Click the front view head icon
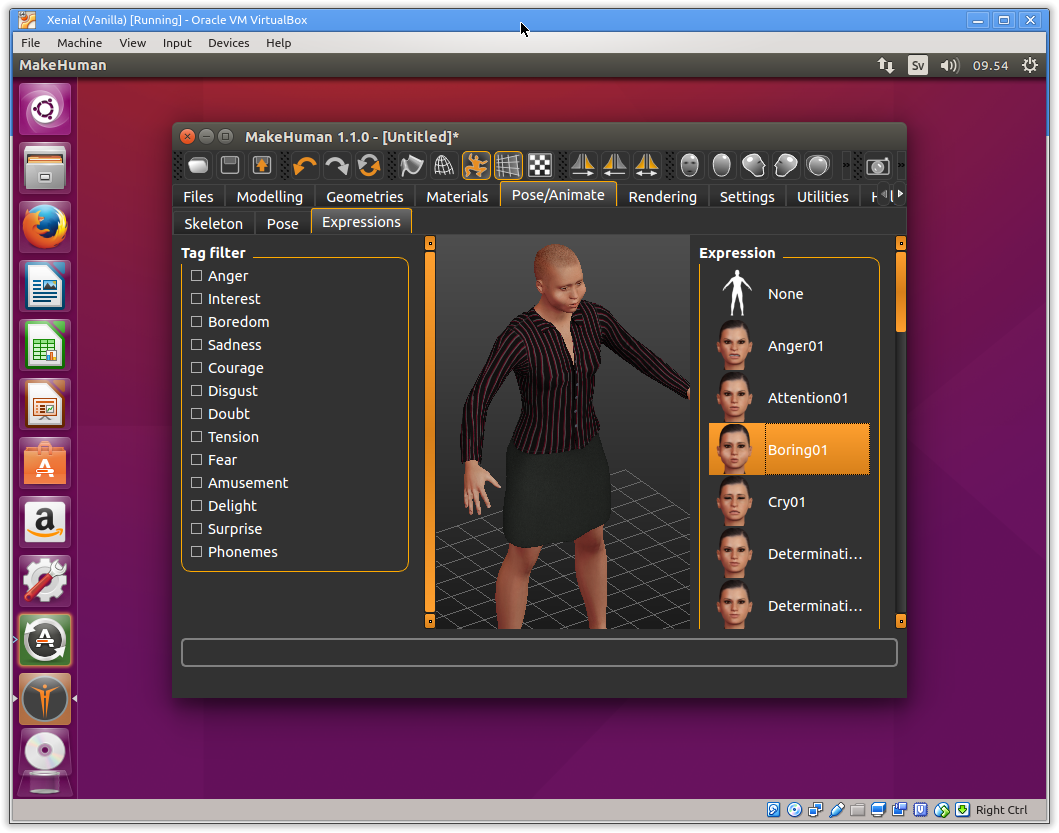This screenshot has height=833, width=1059. [x=689, y=165]
